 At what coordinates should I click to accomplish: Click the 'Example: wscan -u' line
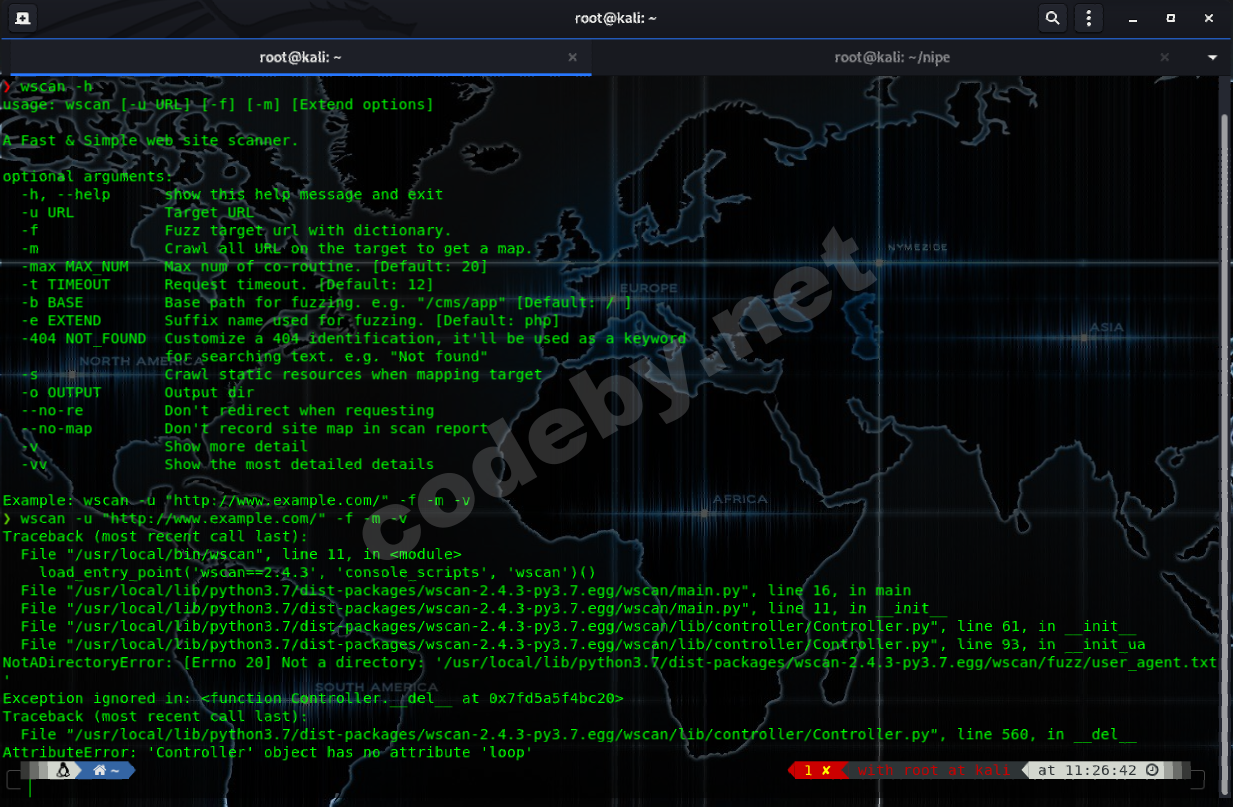tap(236, 500)
